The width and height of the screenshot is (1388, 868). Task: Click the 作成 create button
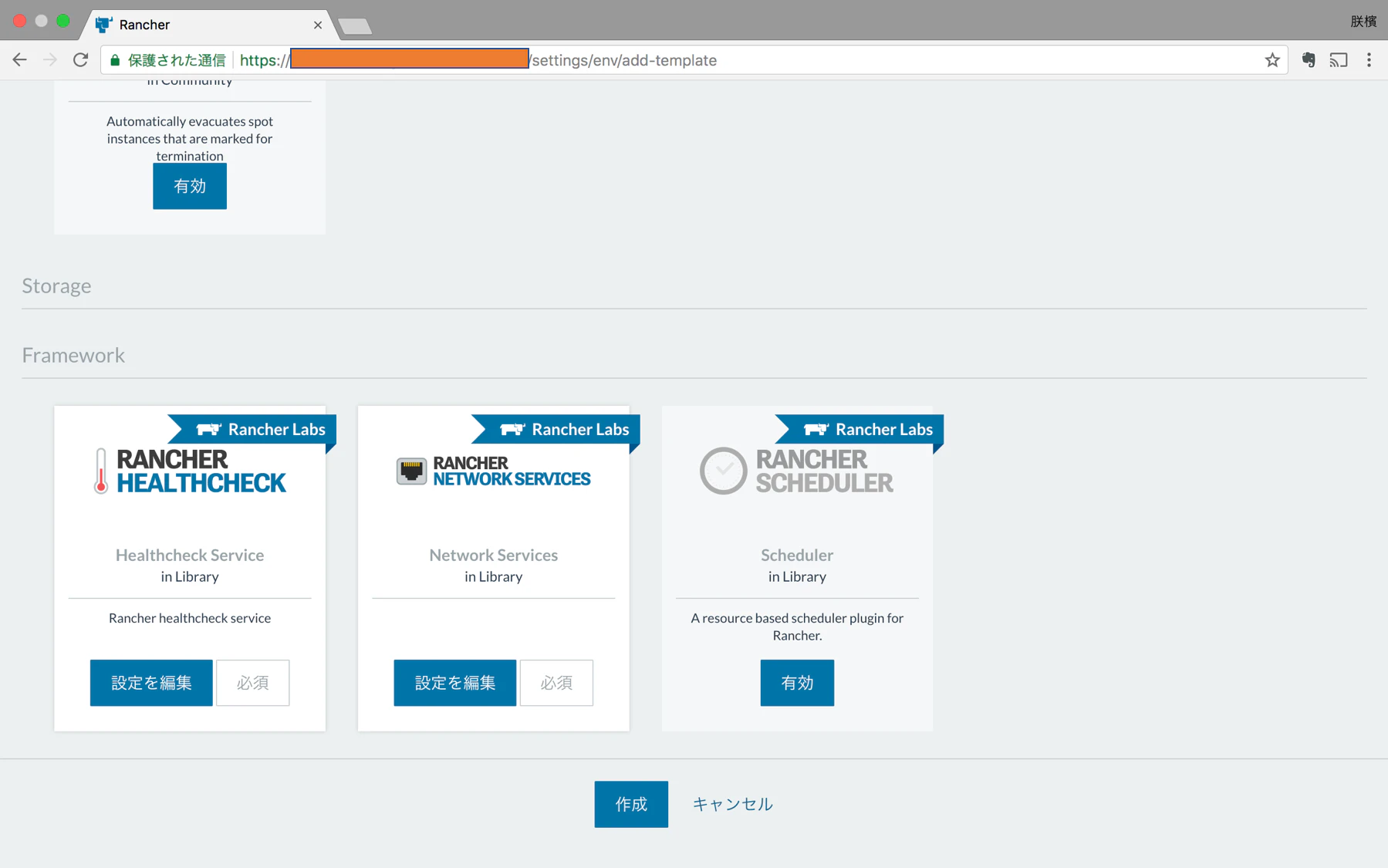(x=631, y=805)
